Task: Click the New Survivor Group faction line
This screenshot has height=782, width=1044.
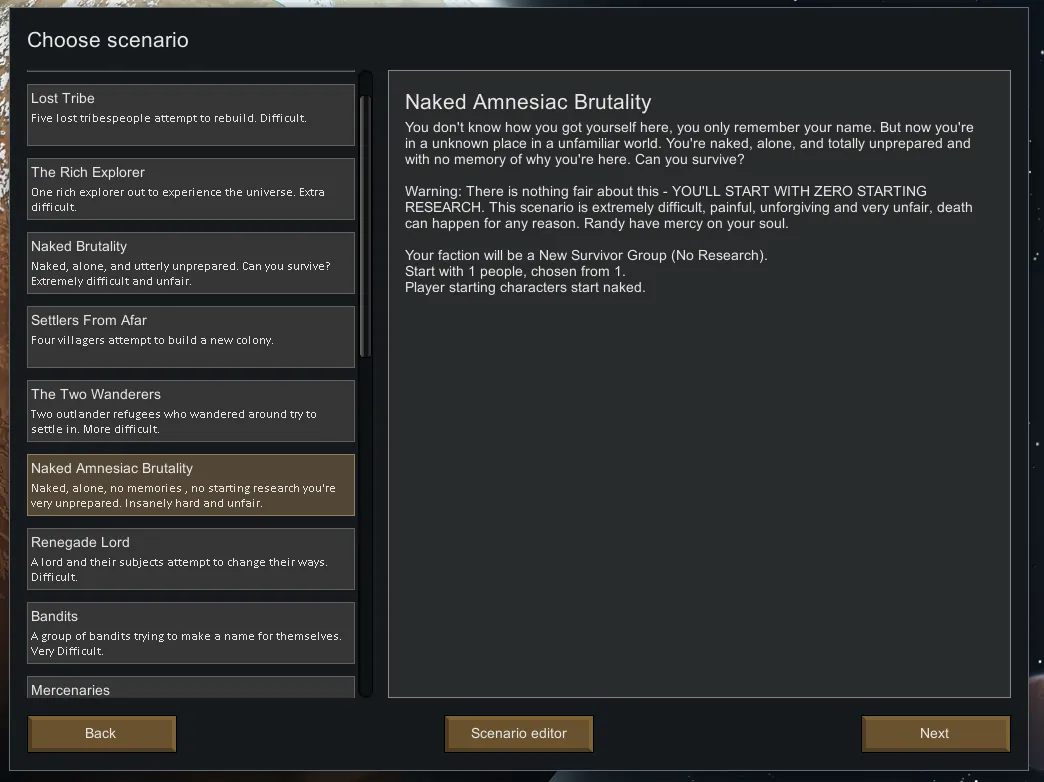Action: [586, 255]
